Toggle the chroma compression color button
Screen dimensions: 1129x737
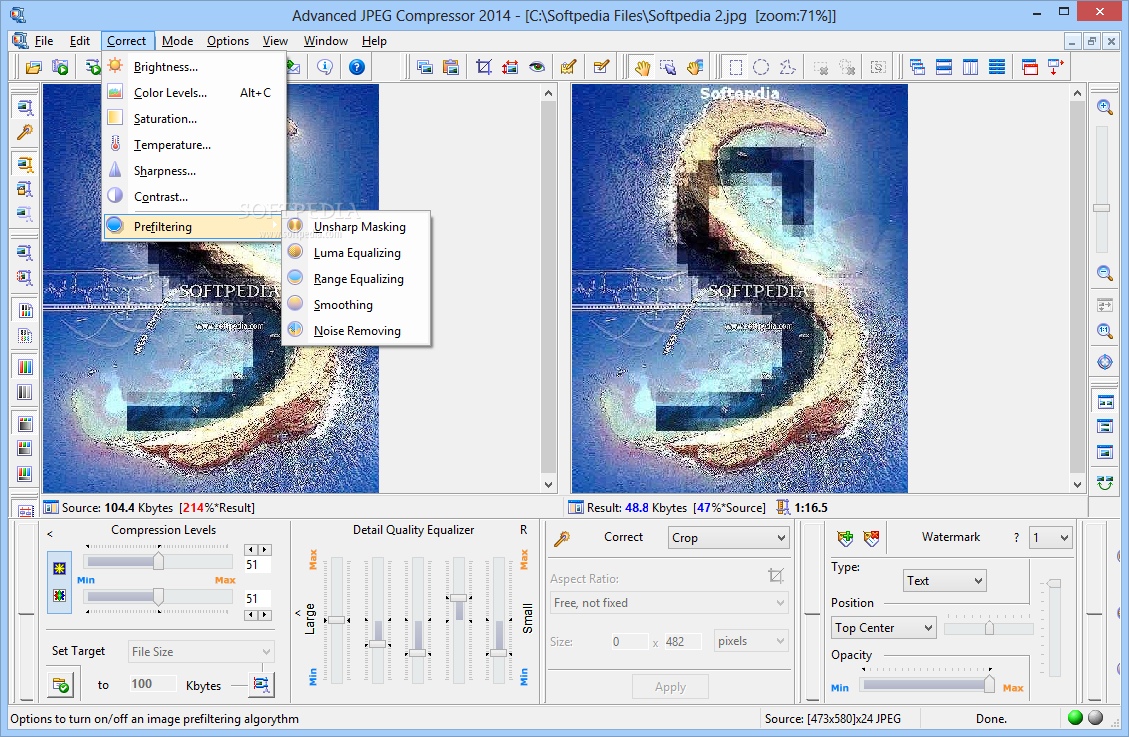60,596
